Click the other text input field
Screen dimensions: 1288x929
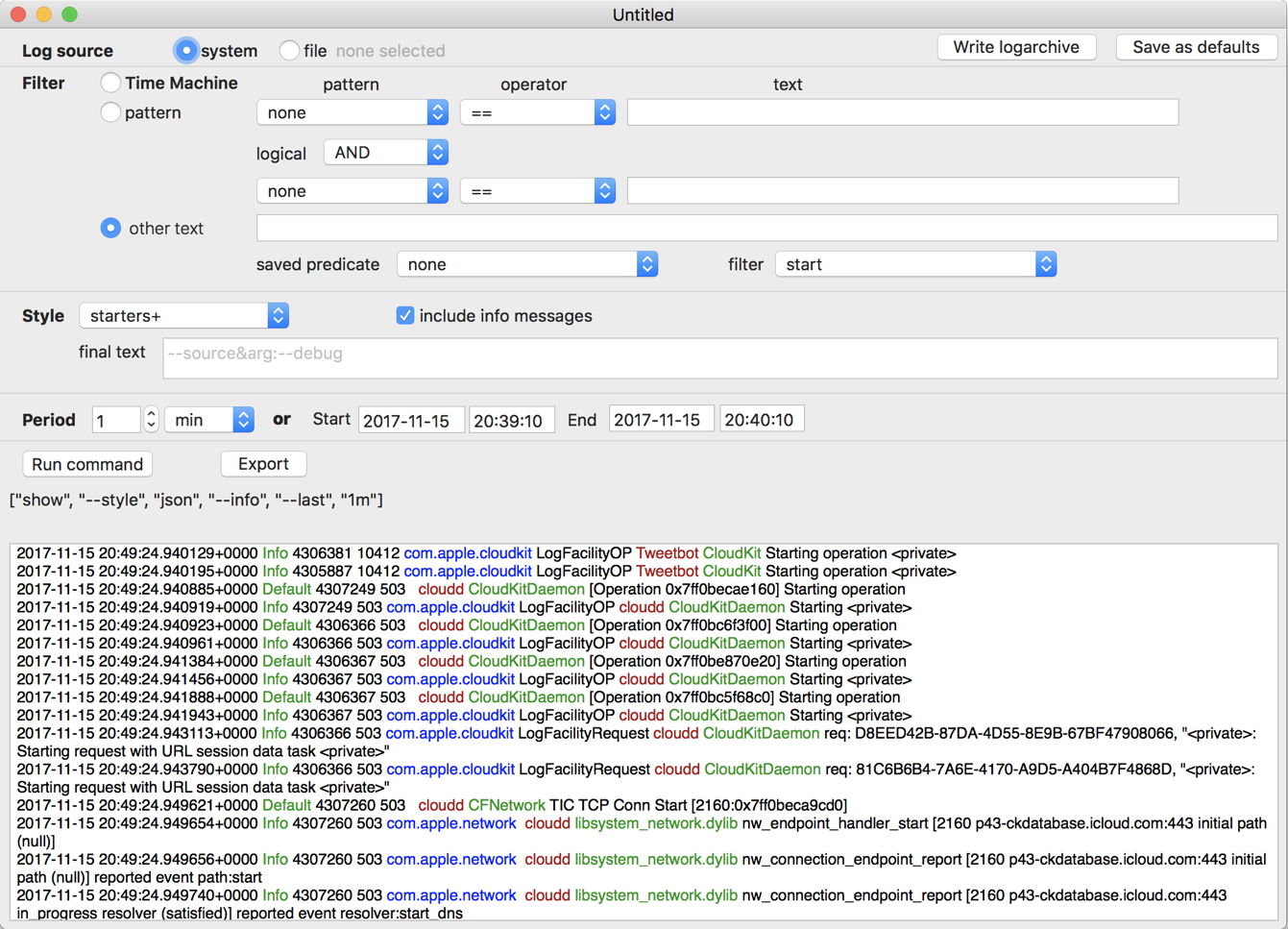766,228
